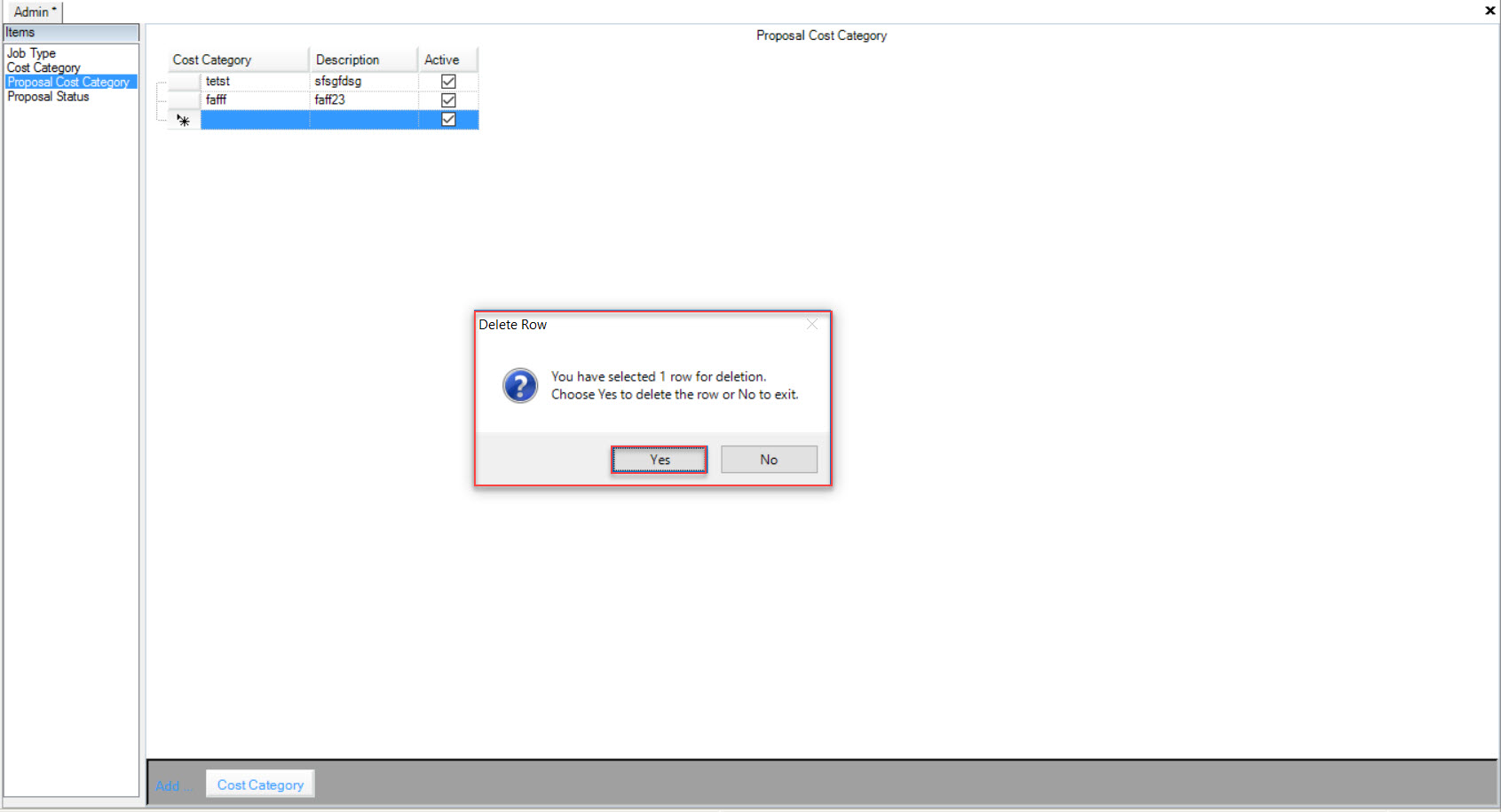The image size is (1501, 812).
Task: Sort by Active column header
Action: [x=448, y=59]
